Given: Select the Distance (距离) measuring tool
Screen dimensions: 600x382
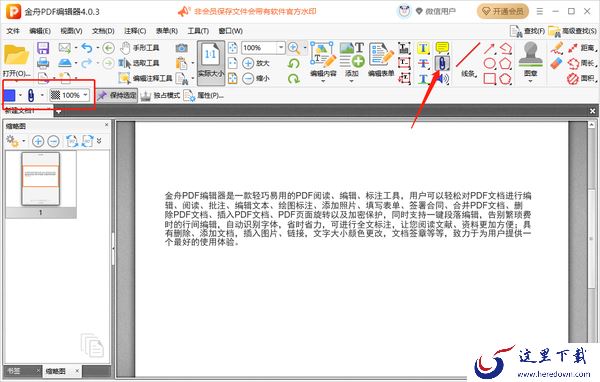Looking at the screenshot, I should click(x=583, y=48).
